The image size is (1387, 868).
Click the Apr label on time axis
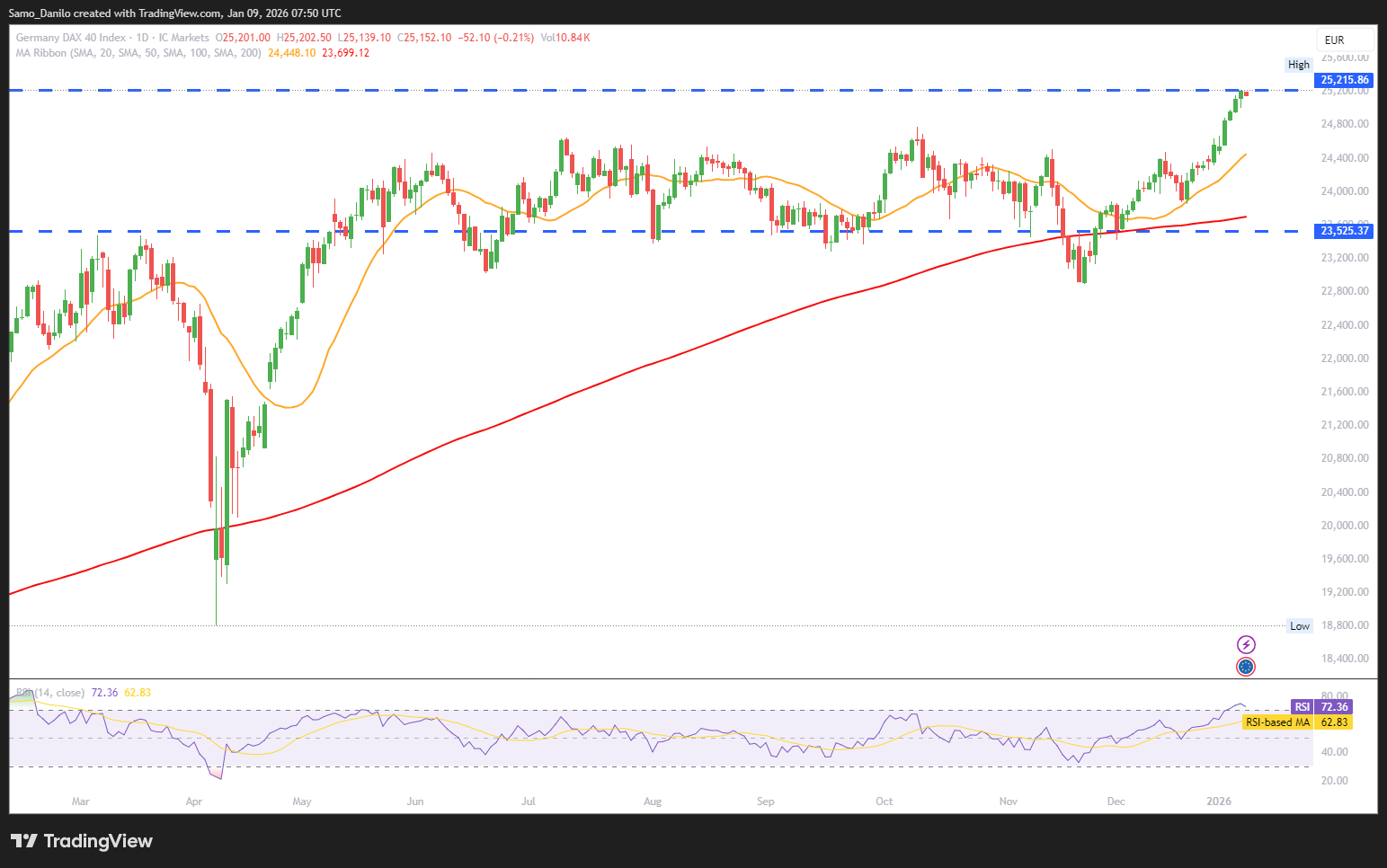point(193,802)
